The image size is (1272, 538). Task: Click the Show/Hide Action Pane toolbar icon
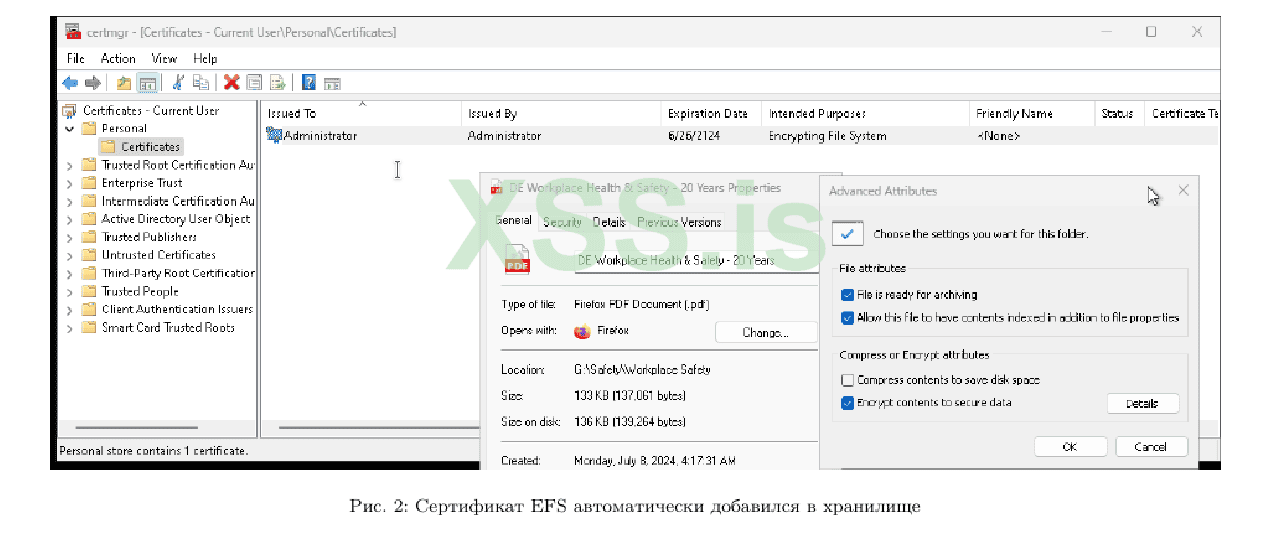(332, 83)
